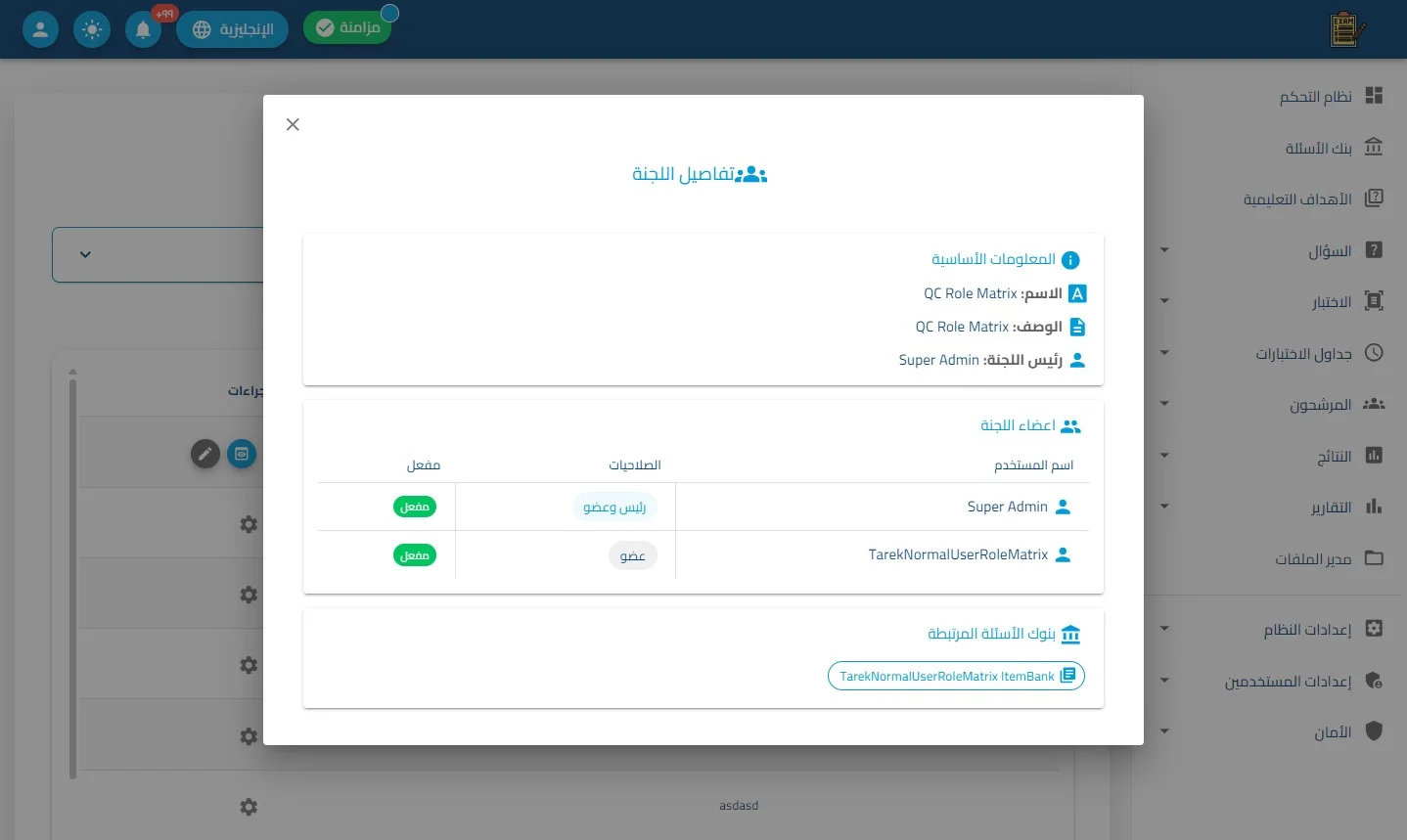Image resolution: width=1407 pixels, height=840 pixels.
Task: Click the مفعل badge in TarekNormalUserRoleMatrix row
Action: pos(415,555)
